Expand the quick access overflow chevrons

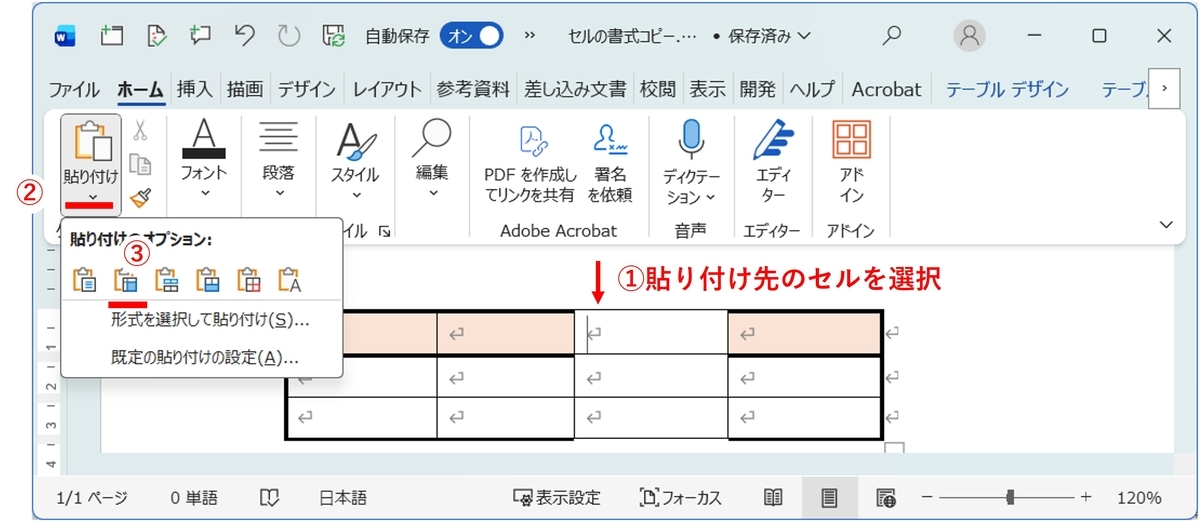(x=530, y=36)
